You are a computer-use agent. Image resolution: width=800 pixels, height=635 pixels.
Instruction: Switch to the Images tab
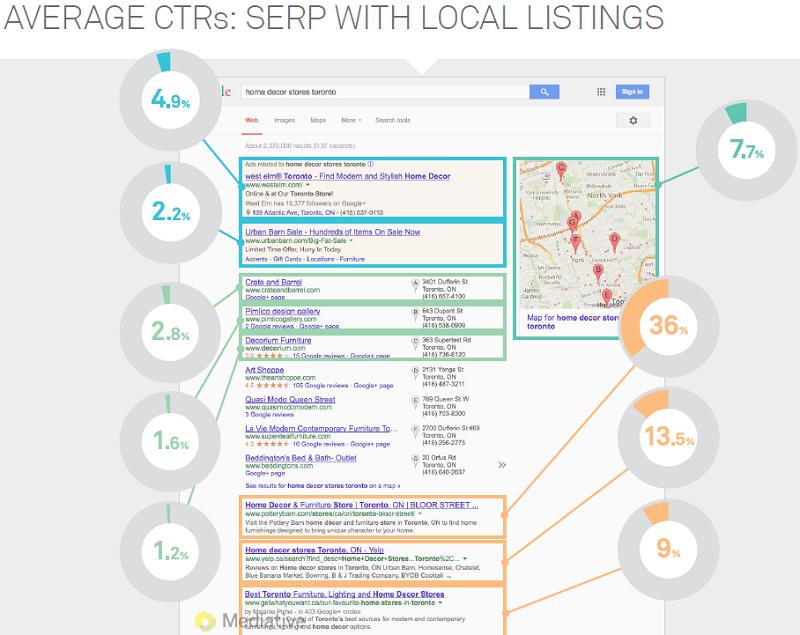(x=285, y=120)
